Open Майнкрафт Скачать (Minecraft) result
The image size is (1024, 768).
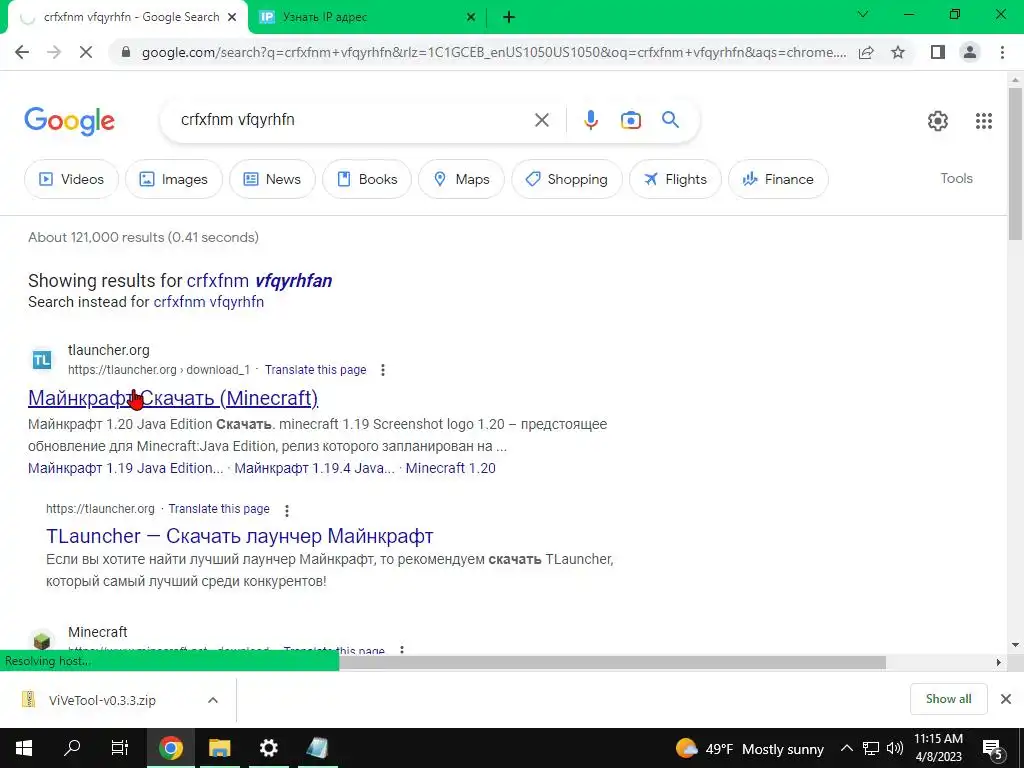tap(173, 398)
